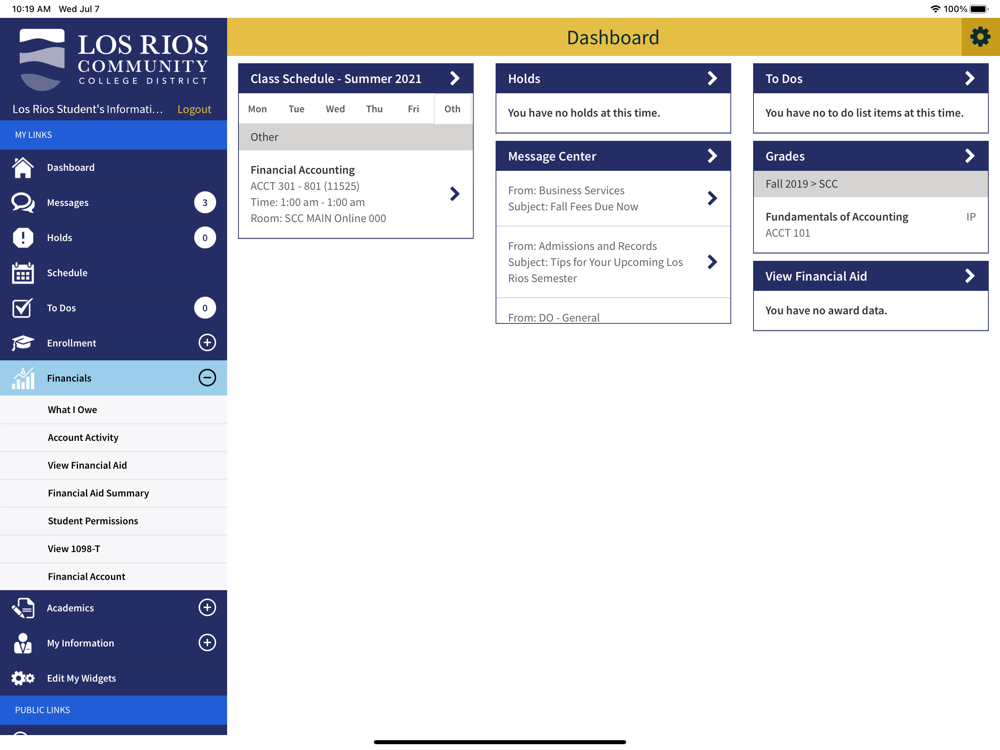Screen dimensions: 1000x750
Task: Open Financial Account page
Action: pos(114,576)
